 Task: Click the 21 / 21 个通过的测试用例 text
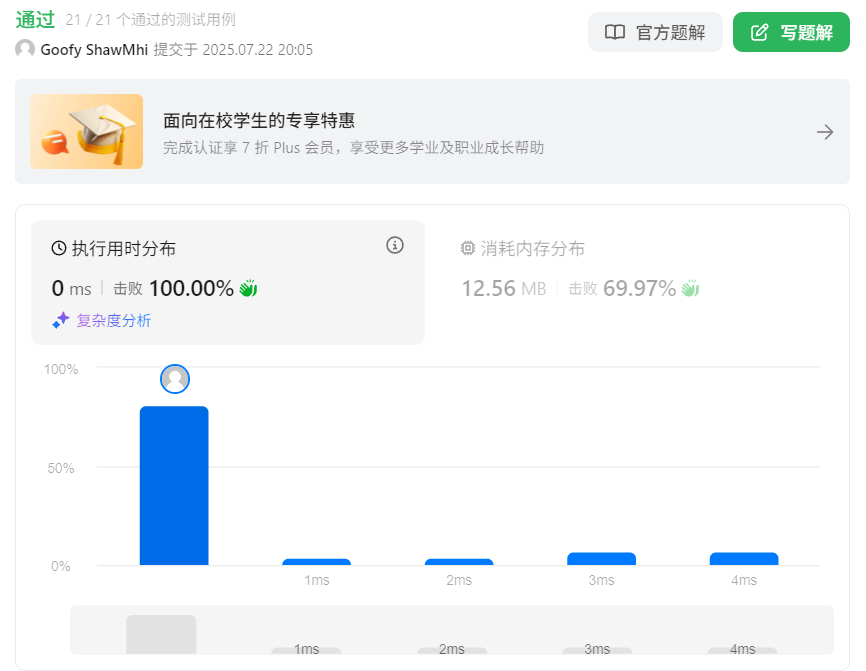pos(150,20)
